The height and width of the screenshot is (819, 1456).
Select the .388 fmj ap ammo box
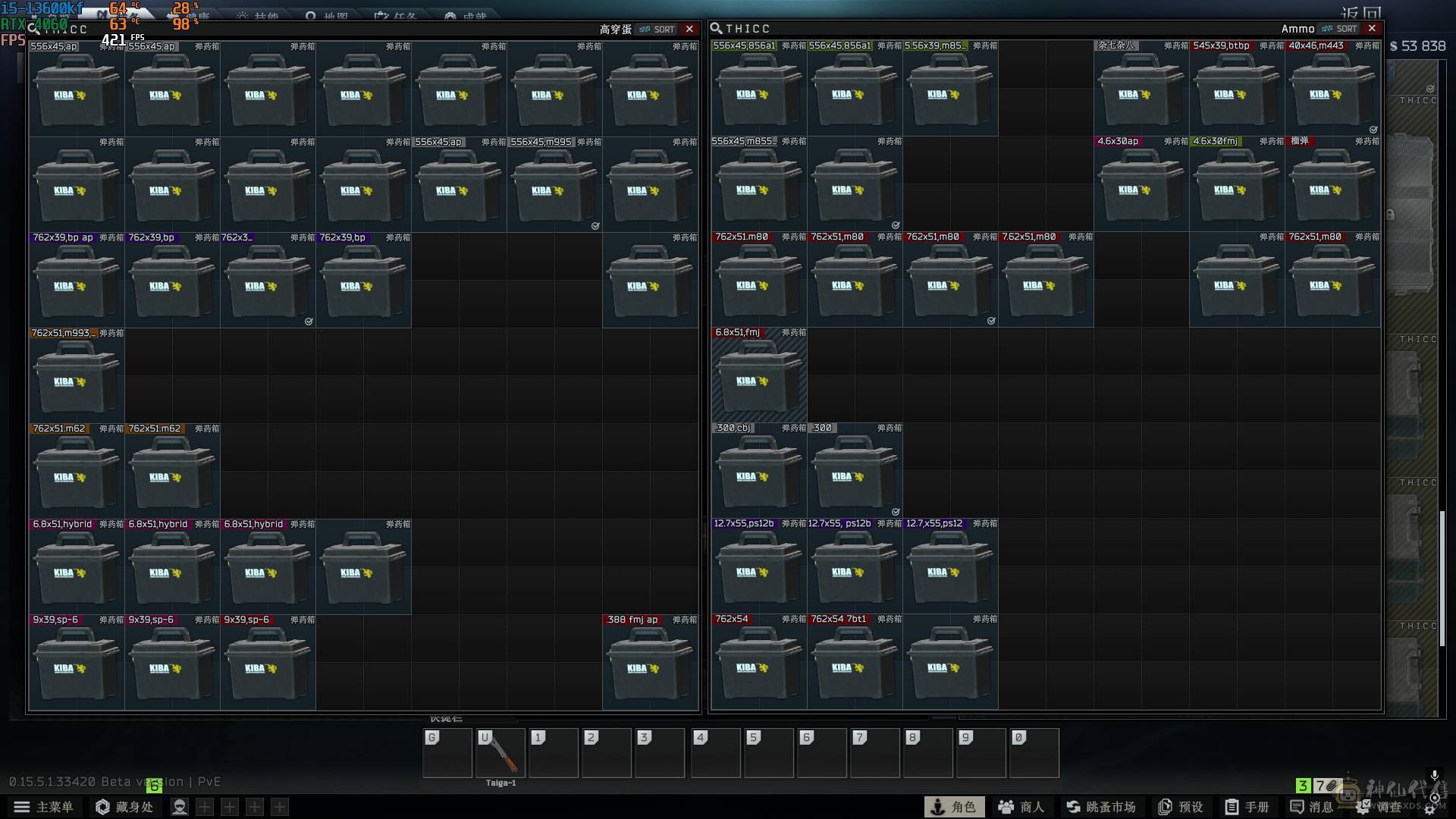coord(650,662)
